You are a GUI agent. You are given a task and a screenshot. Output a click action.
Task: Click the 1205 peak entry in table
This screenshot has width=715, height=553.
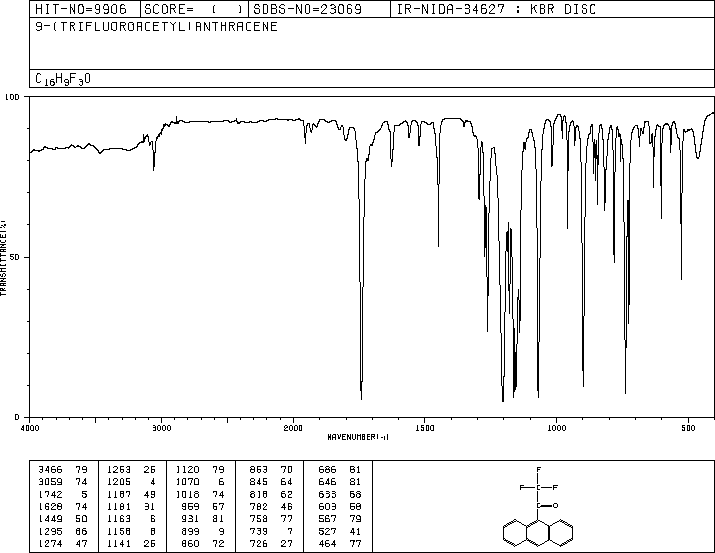click(x=132, y=482)
